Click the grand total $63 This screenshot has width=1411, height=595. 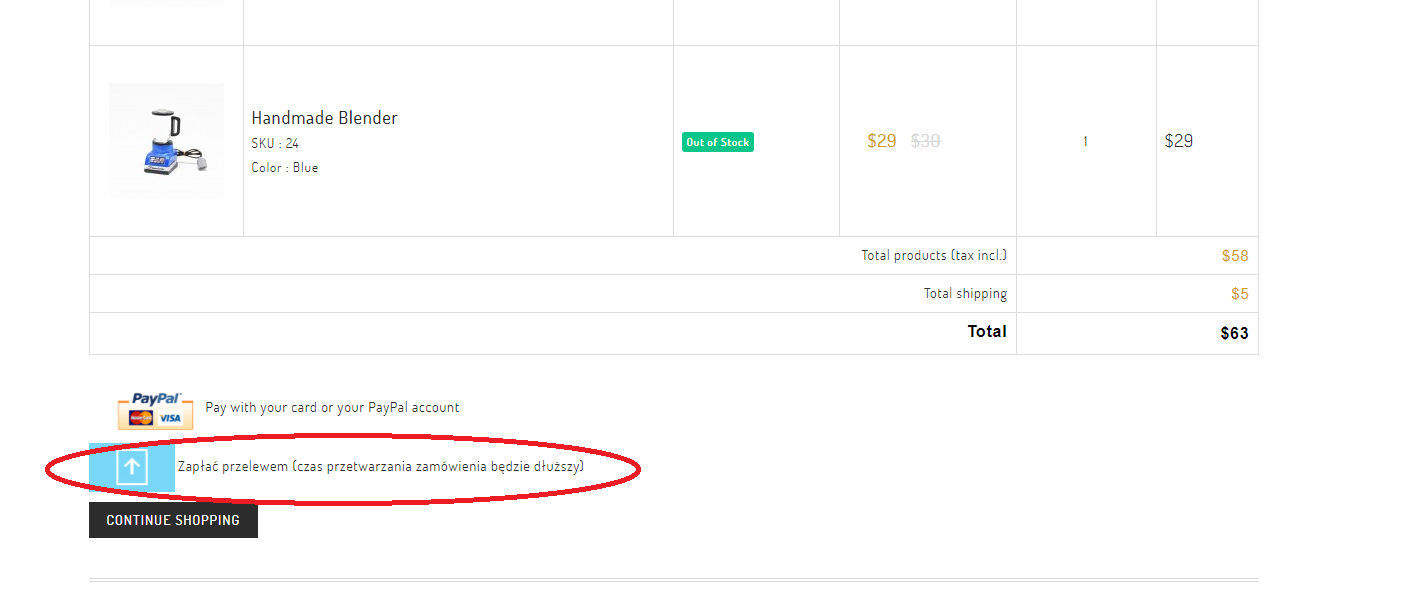click(1234, 333)
